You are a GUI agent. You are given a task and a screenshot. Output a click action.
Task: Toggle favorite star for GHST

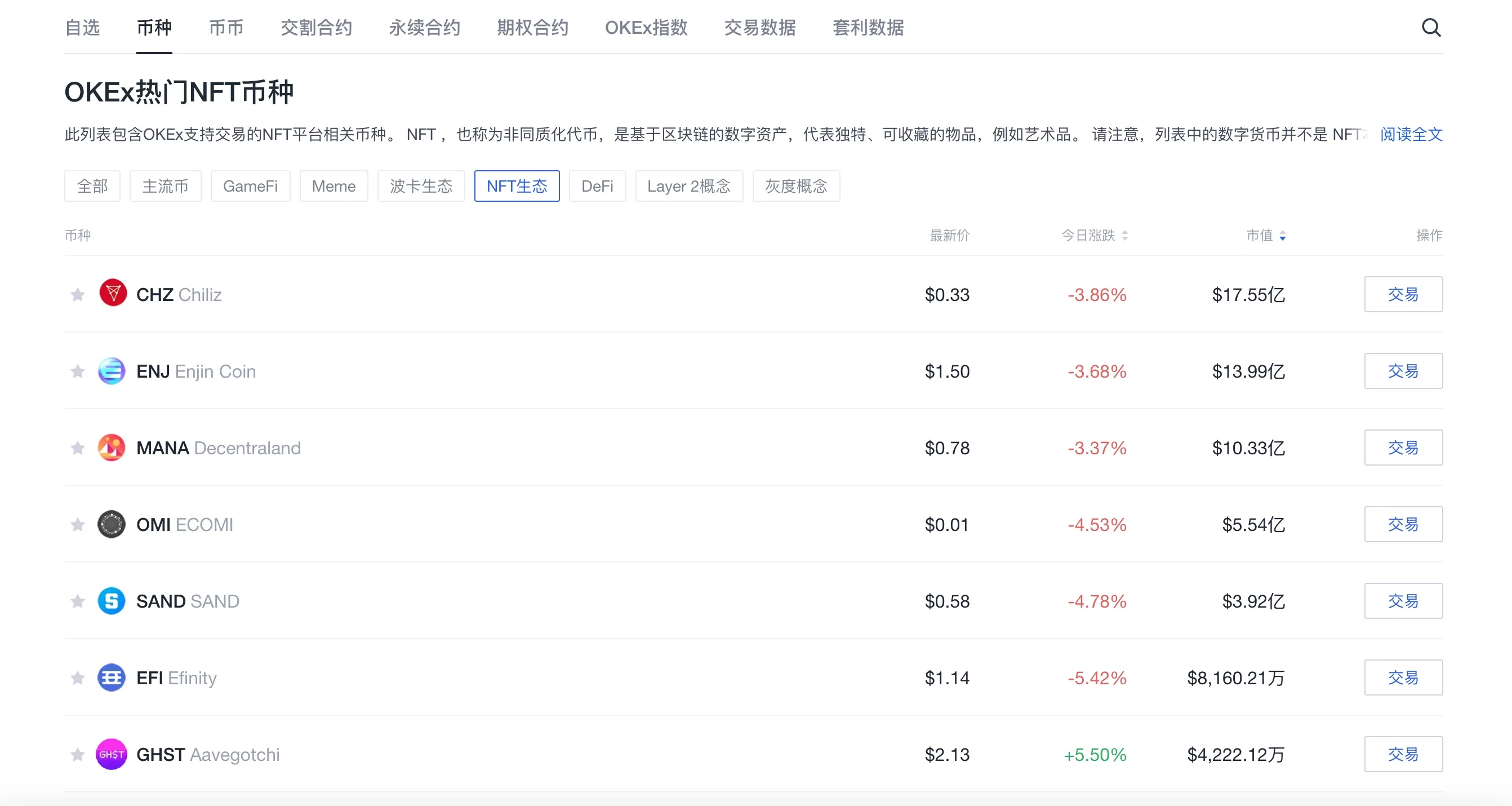click(x=78, y=754)
